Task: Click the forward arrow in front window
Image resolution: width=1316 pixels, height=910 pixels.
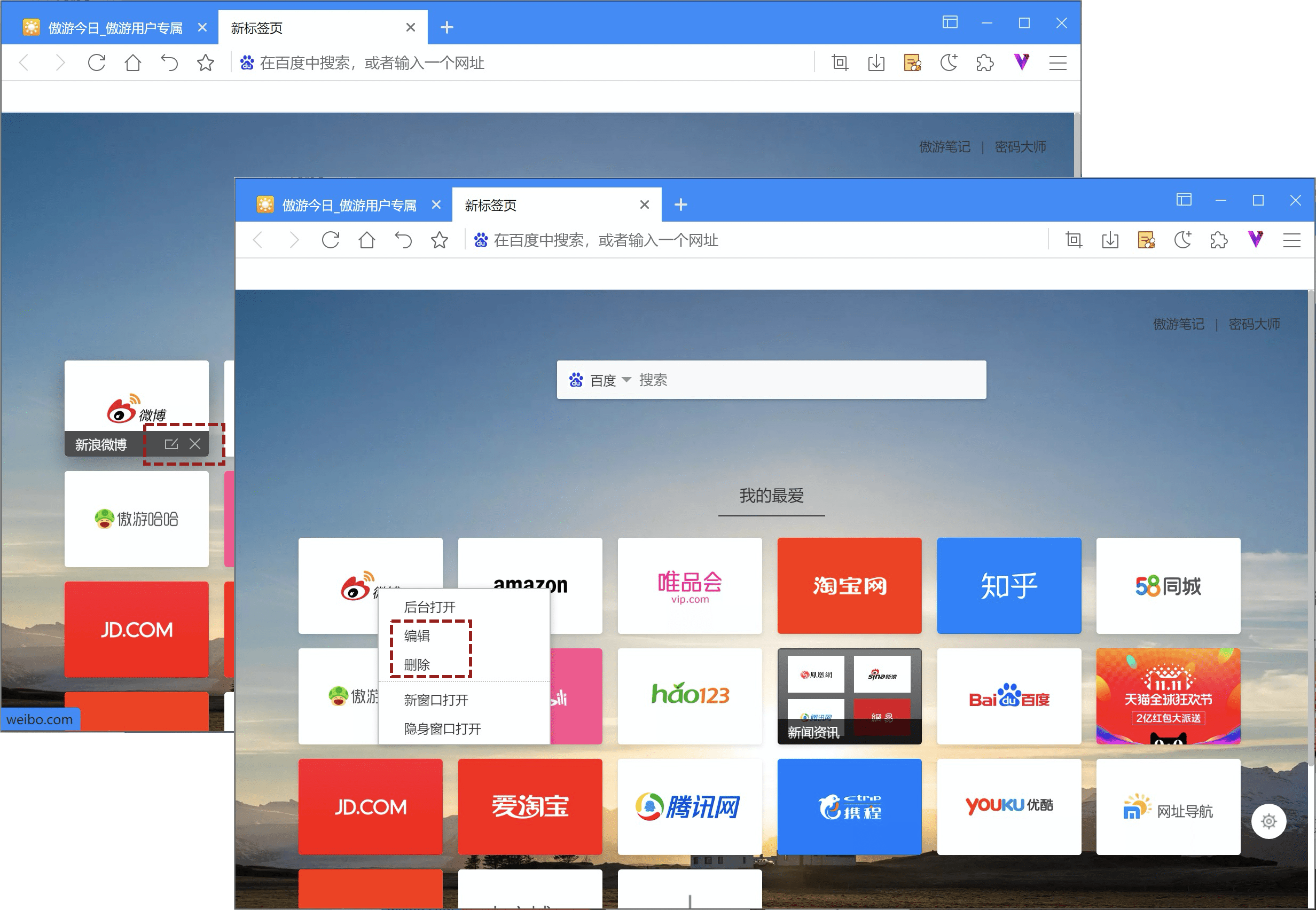Action: click(294, 240)
